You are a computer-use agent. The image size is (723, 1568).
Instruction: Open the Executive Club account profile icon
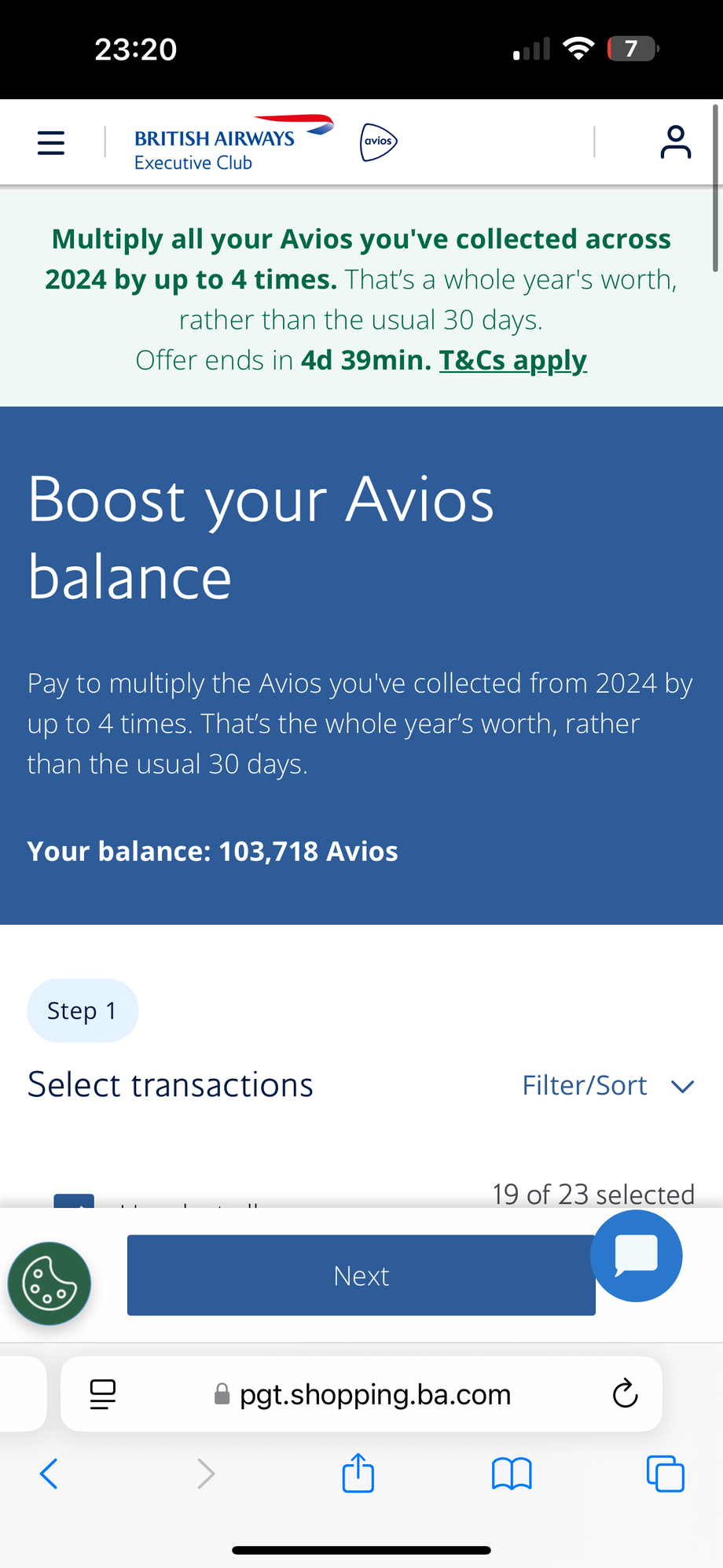[675, 141]
